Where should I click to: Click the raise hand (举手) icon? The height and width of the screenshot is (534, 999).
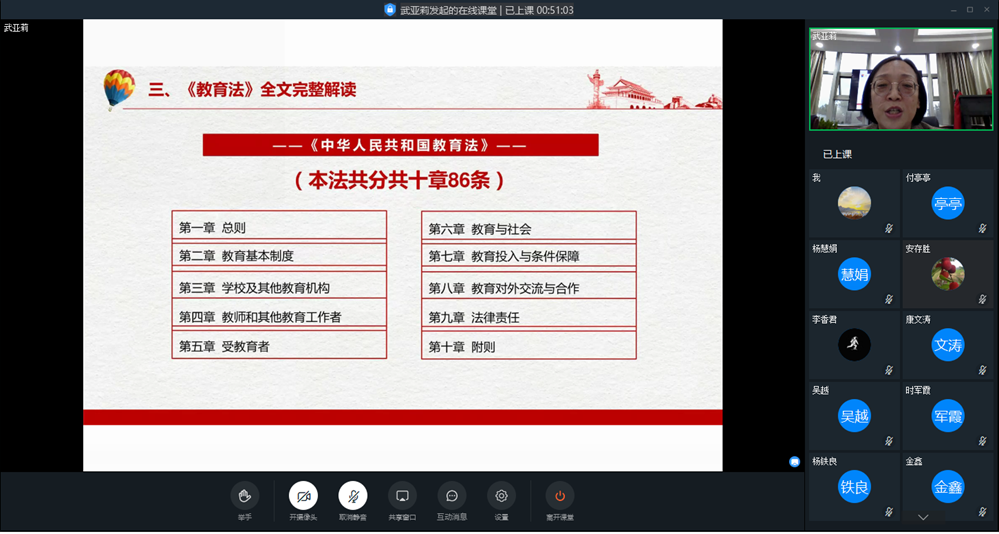pyautogui.click(x=244, y=496)
